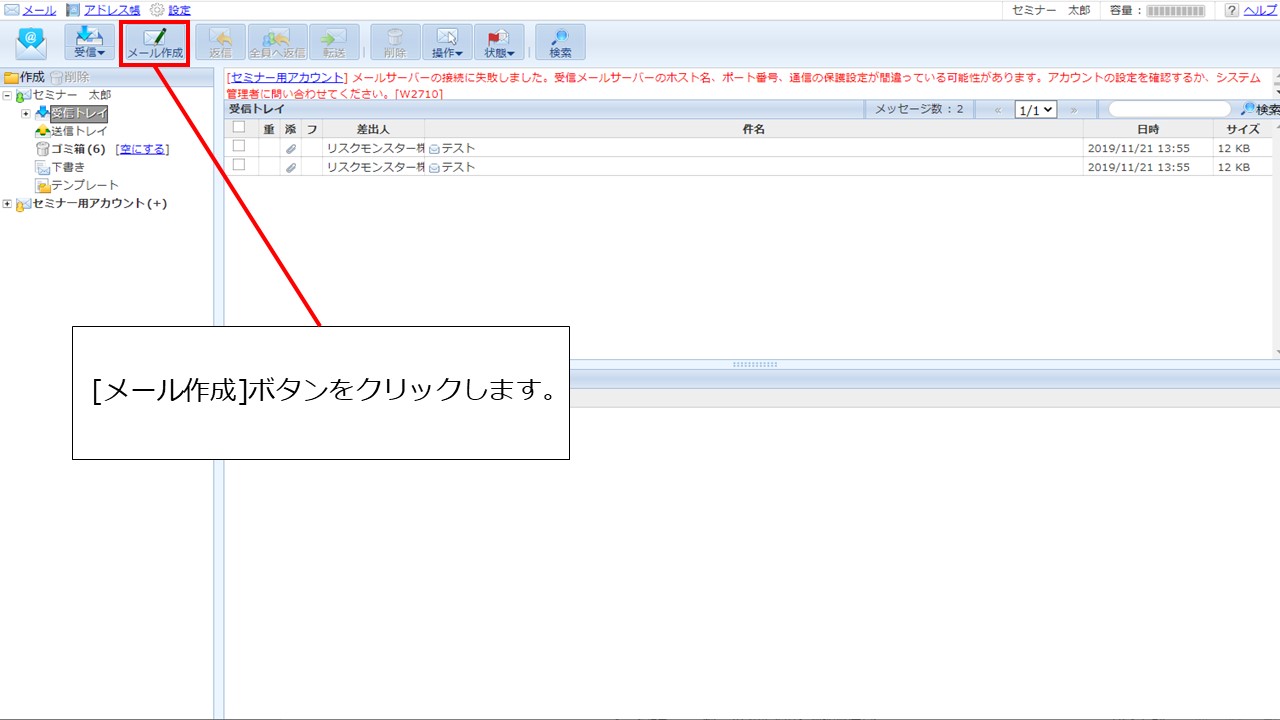Screen dimensions: 1280x720
Task: Check the second テスト message checkbox
Action: (239, 166)
